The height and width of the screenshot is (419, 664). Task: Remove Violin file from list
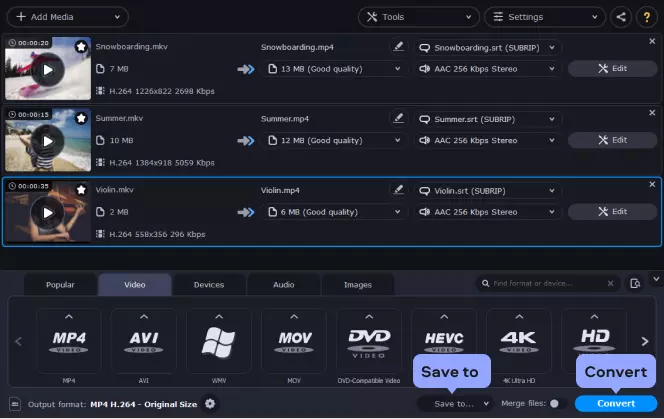[x=652, y=184]
